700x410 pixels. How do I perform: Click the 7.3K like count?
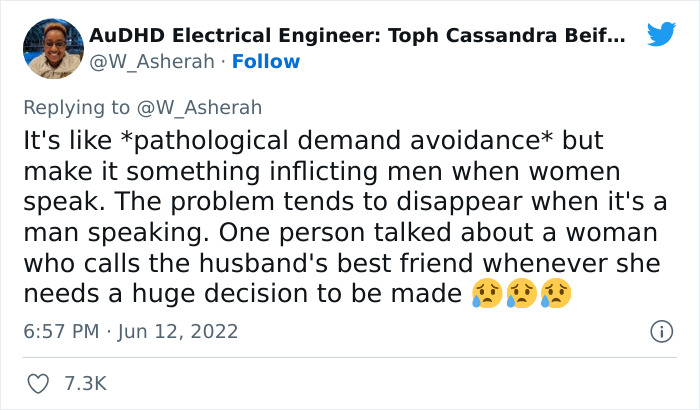(84, 383)
